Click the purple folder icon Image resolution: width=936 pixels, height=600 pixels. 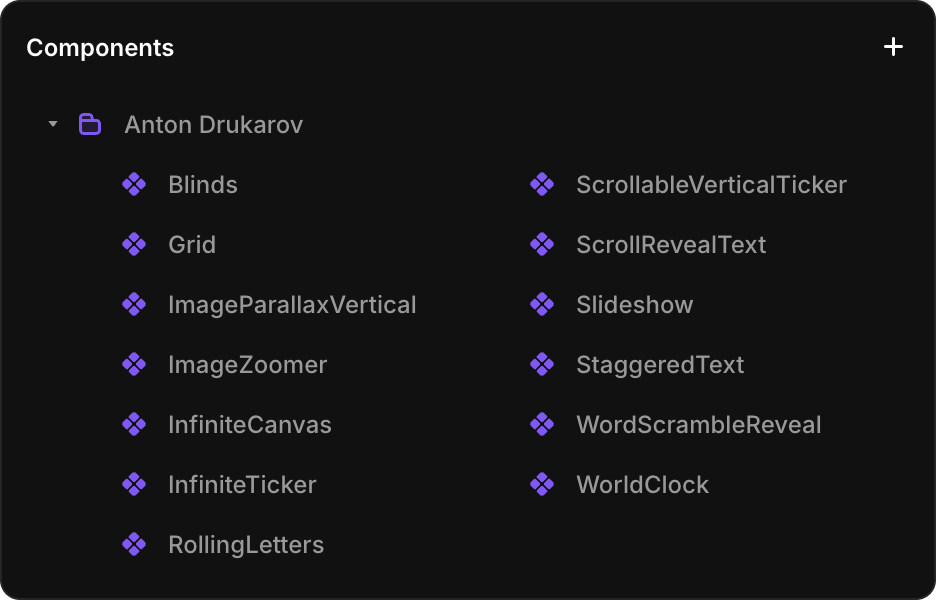click(90, 125)
